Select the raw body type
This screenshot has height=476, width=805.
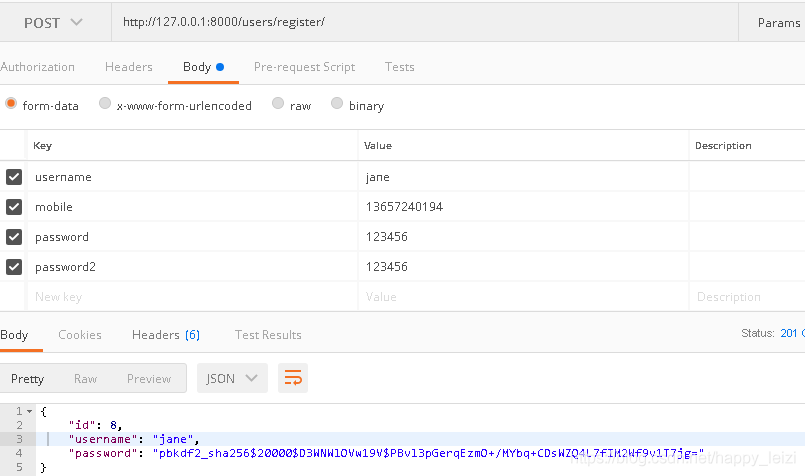(278, 104)
